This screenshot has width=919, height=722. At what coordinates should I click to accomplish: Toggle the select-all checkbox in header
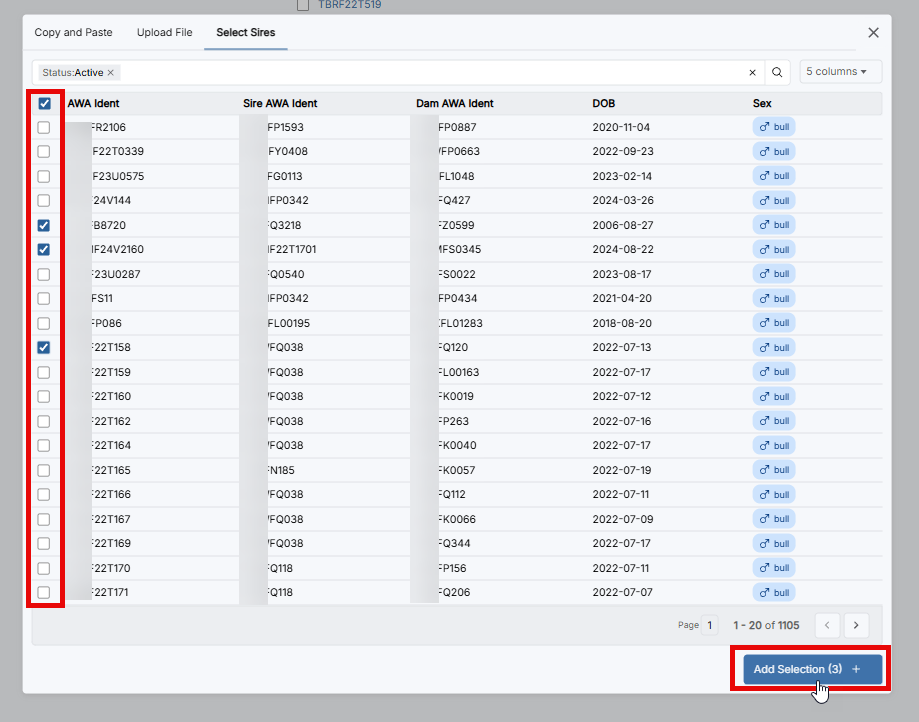click(x=44, y=103)
